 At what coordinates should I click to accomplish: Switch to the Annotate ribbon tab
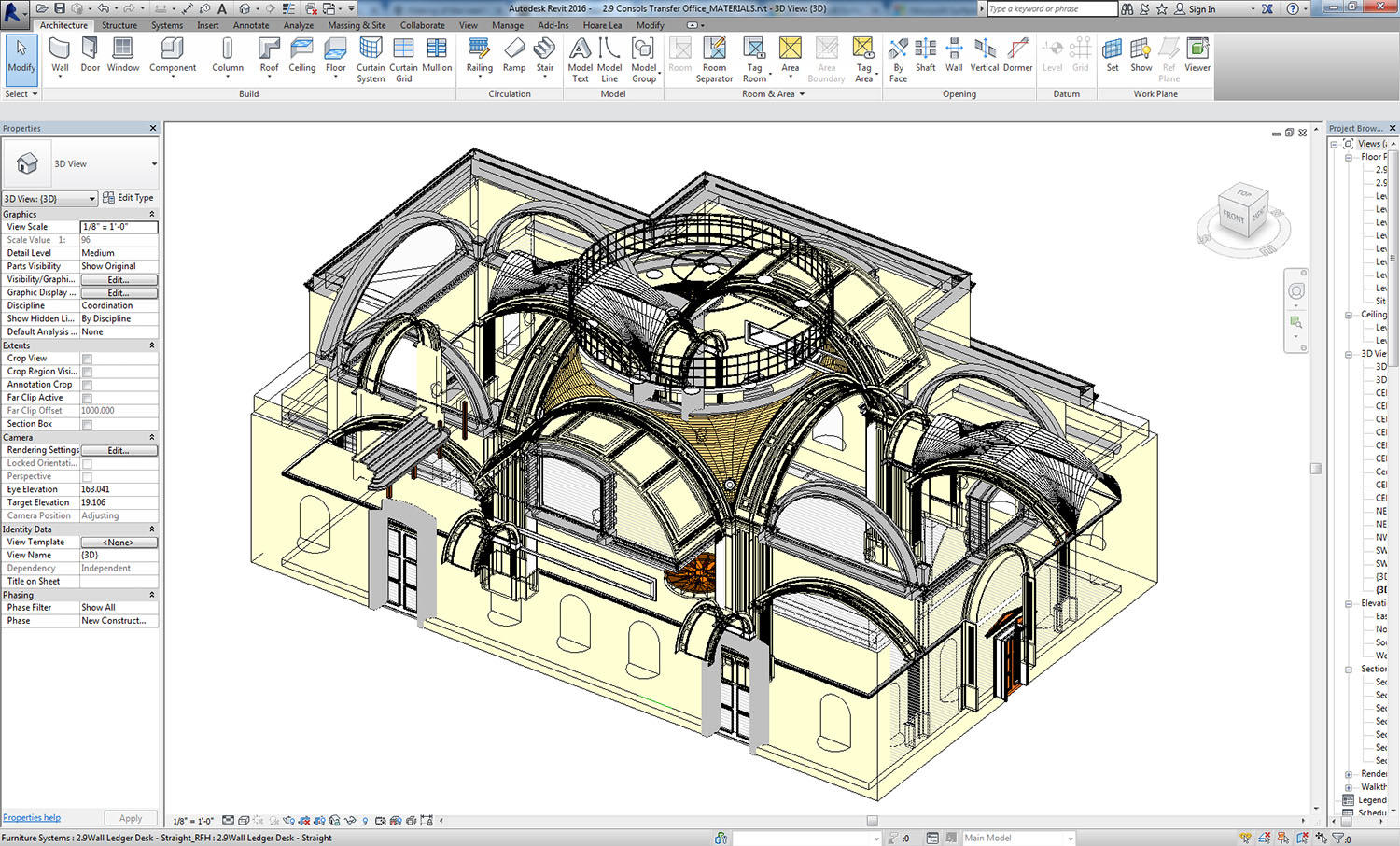point(250,25)
